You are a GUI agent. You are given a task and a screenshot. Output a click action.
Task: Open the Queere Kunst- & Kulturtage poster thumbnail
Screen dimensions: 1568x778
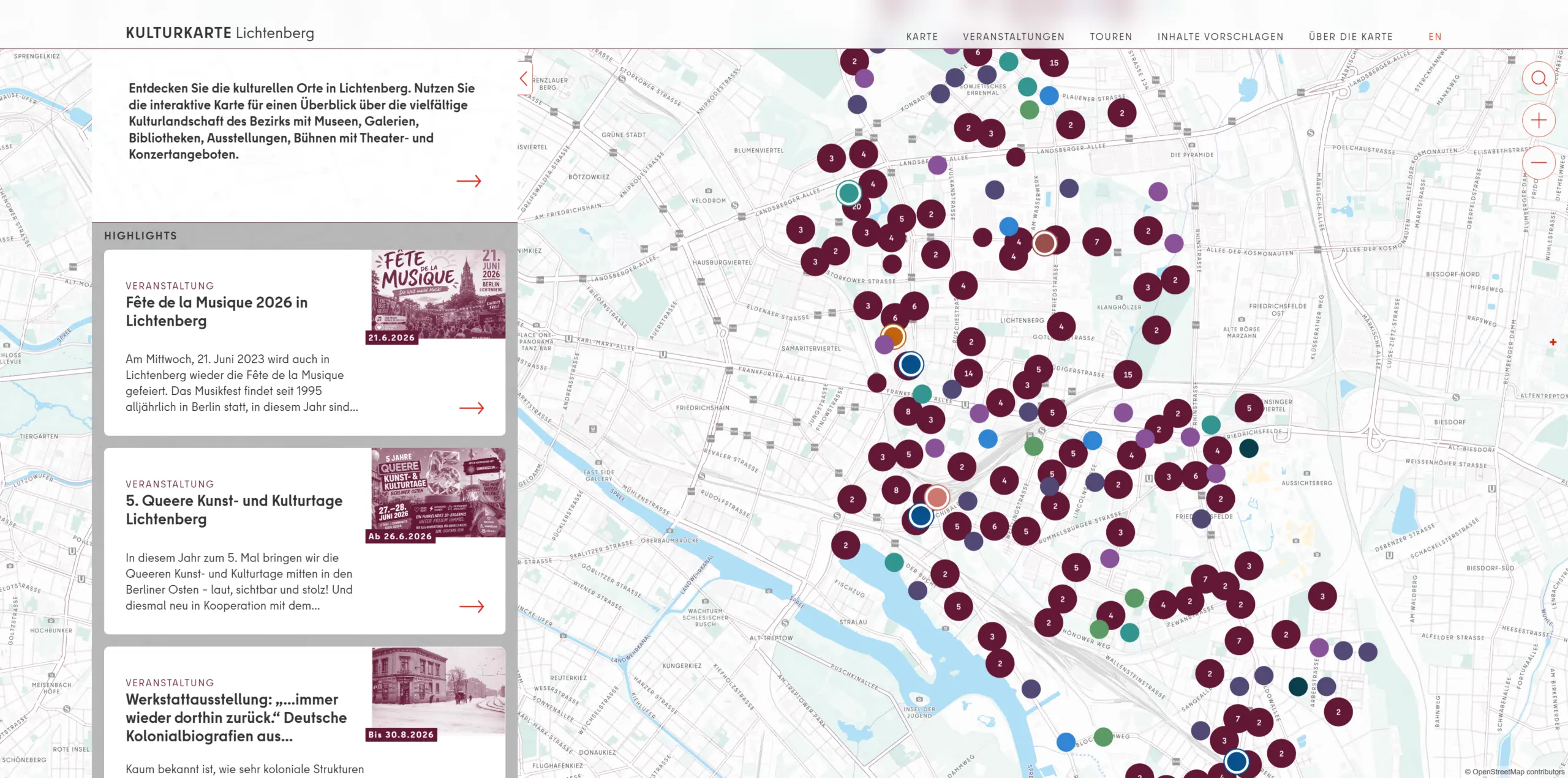tap(439, 493)
